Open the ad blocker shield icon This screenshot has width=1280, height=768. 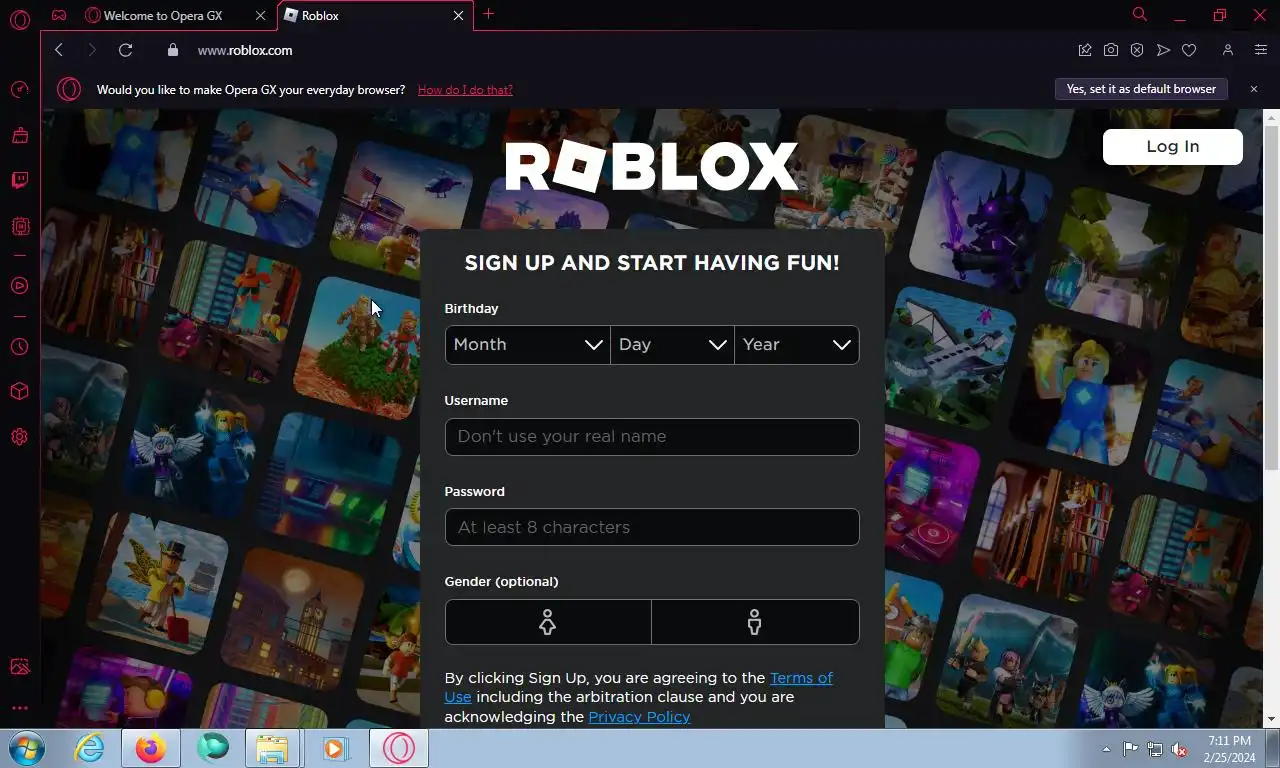click(x=1137, y=50)
